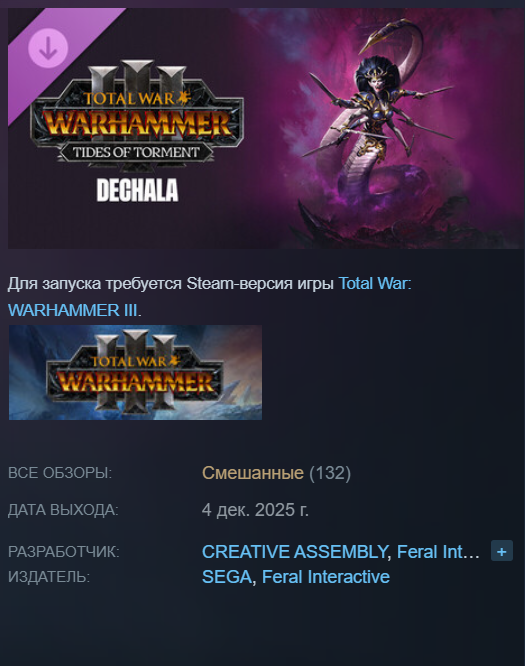Image resolution: width=525 pixels, height=666 pixels.
Task: Click the 'ВСЕ ОБЗОРЫ:' label
Action: tap(60, 473)
